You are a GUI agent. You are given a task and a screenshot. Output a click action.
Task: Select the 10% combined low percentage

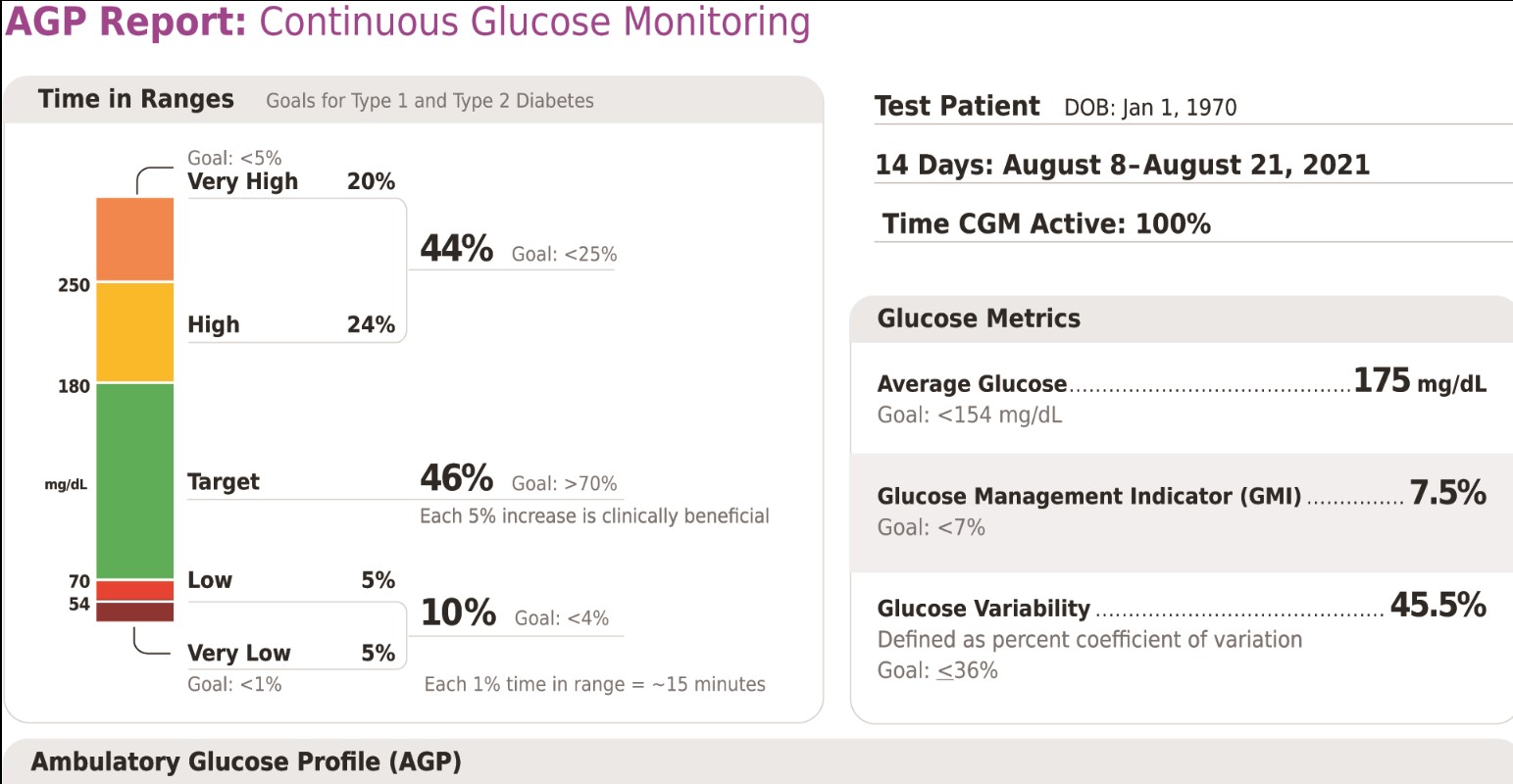(458, 612)
